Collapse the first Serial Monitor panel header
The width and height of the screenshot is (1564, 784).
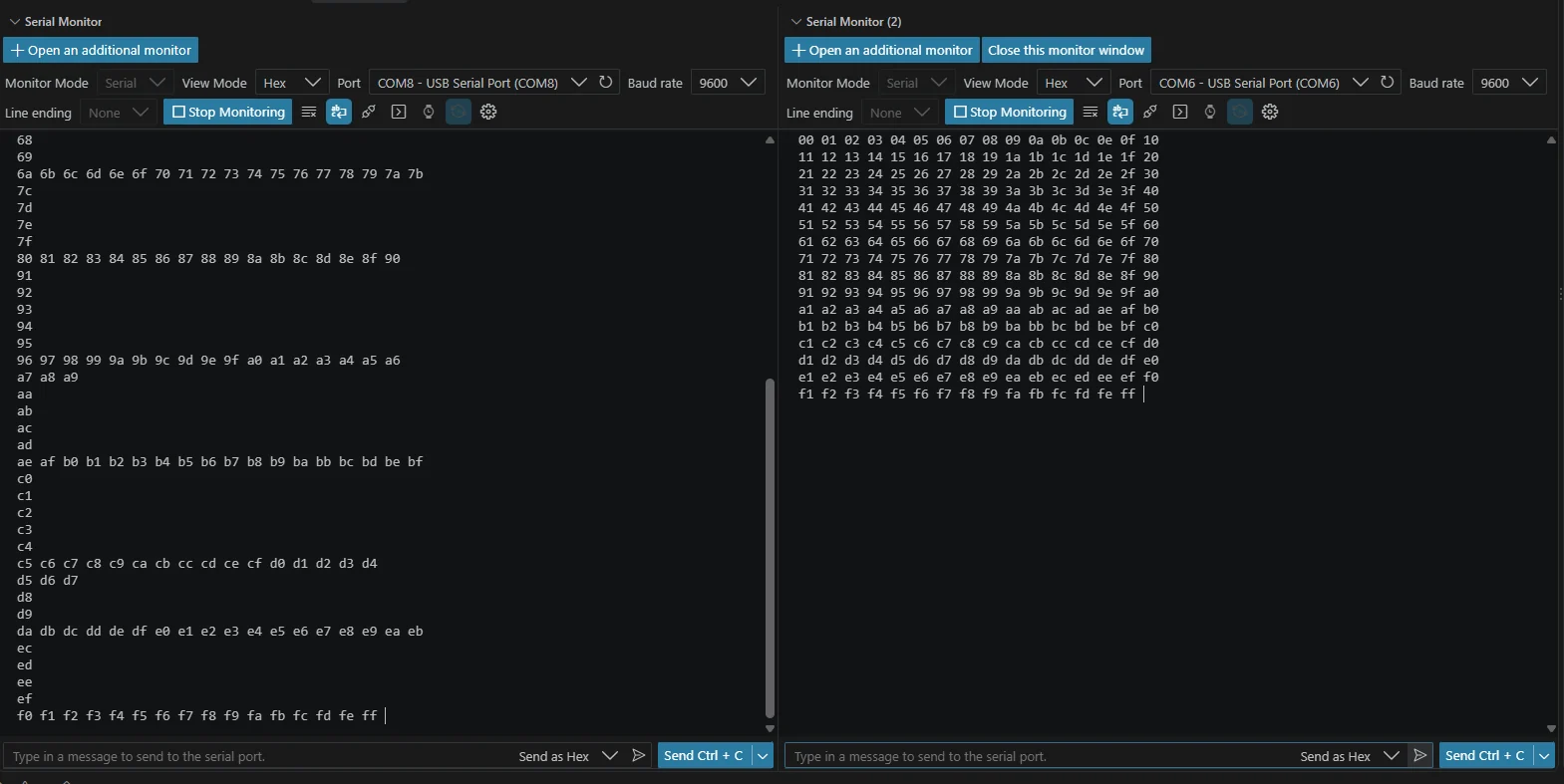(x=56, y=21)
